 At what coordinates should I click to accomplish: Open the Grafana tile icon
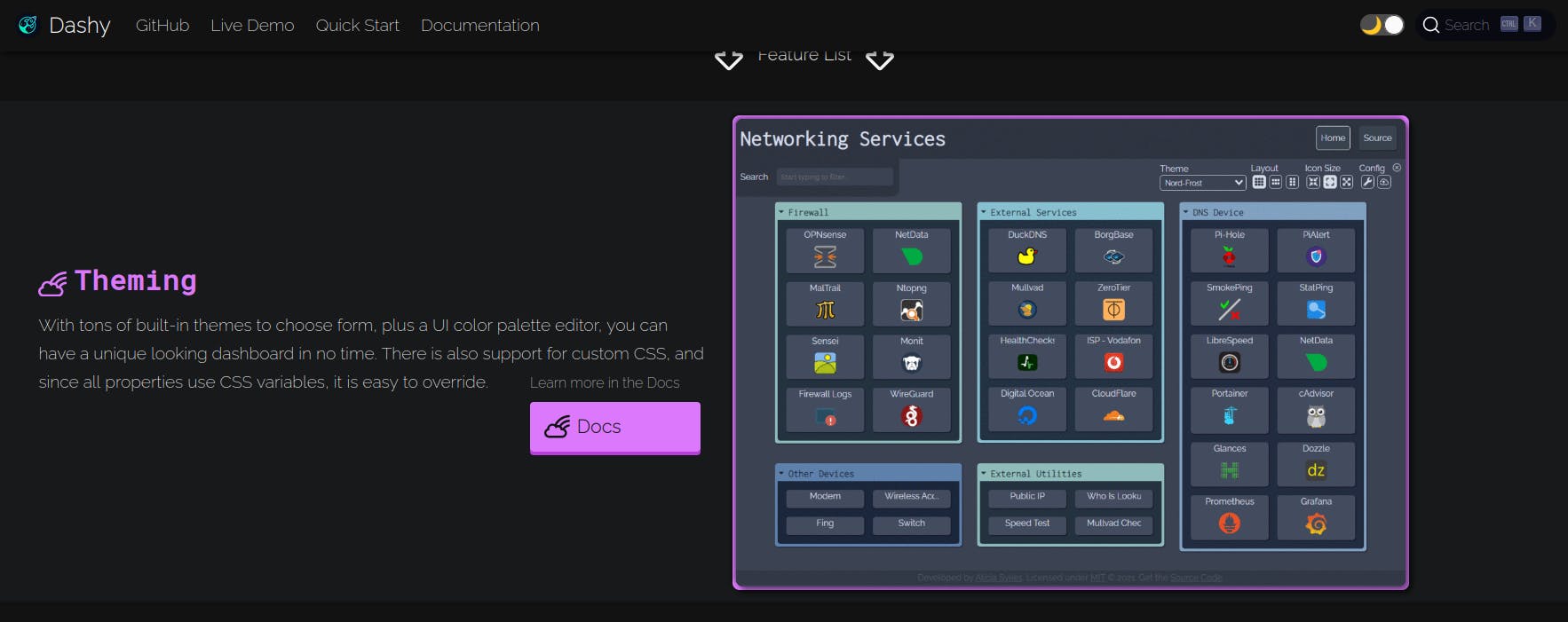point(1316,524)
